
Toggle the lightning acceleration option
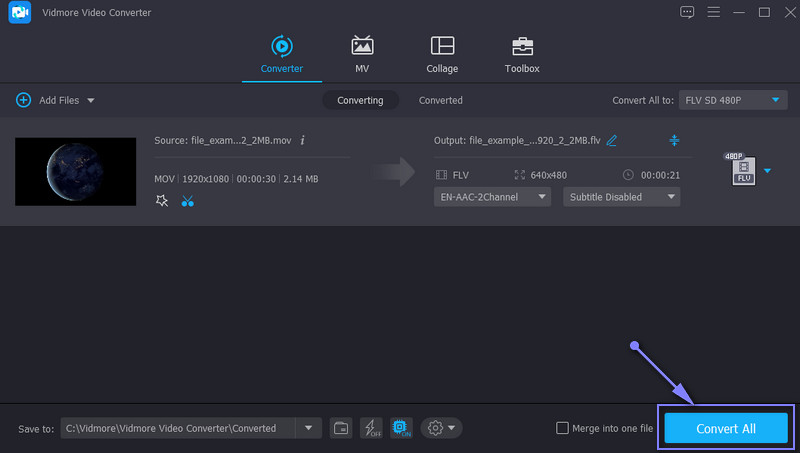coord(371,428)
